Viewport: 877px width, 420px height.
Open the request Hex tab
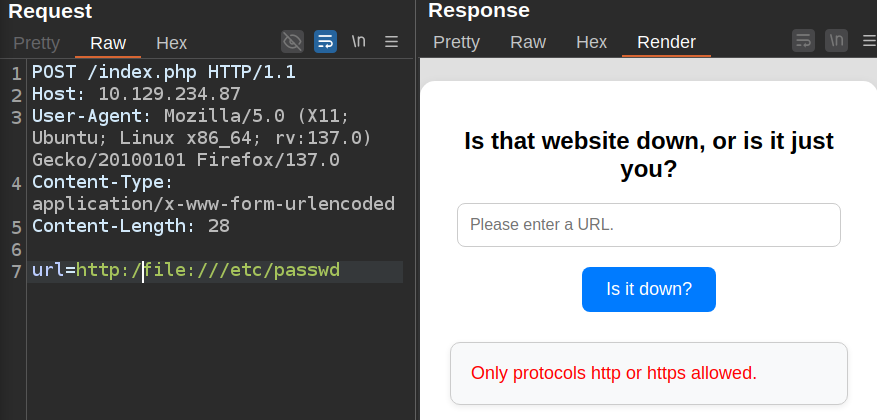point(172,43)
